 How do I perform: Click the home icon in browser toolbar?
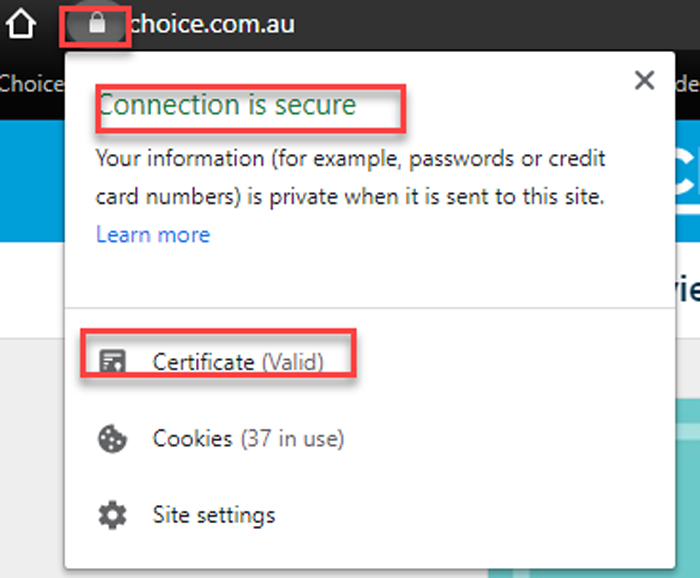(21, 23)
